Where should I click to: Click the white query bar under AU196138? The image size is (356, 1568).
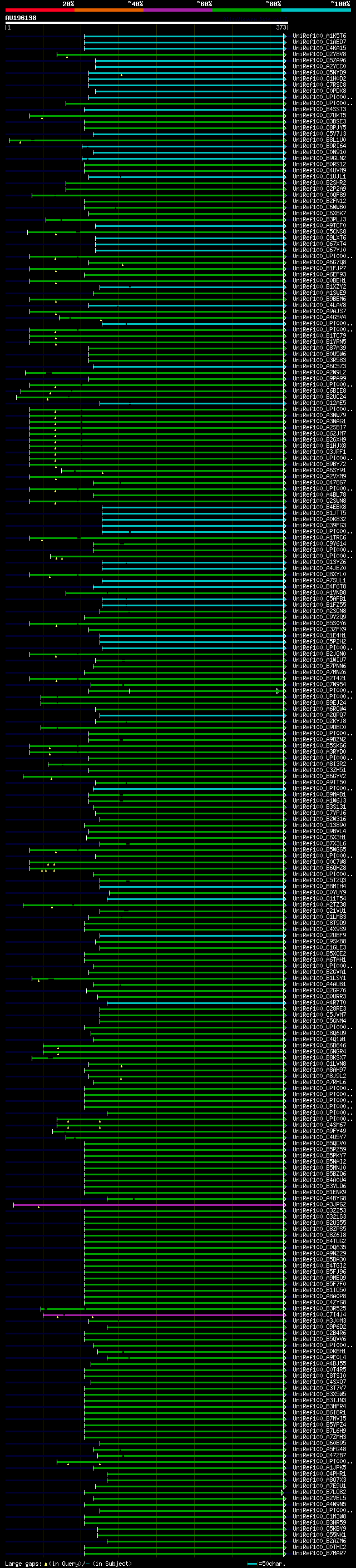[147, 23]
